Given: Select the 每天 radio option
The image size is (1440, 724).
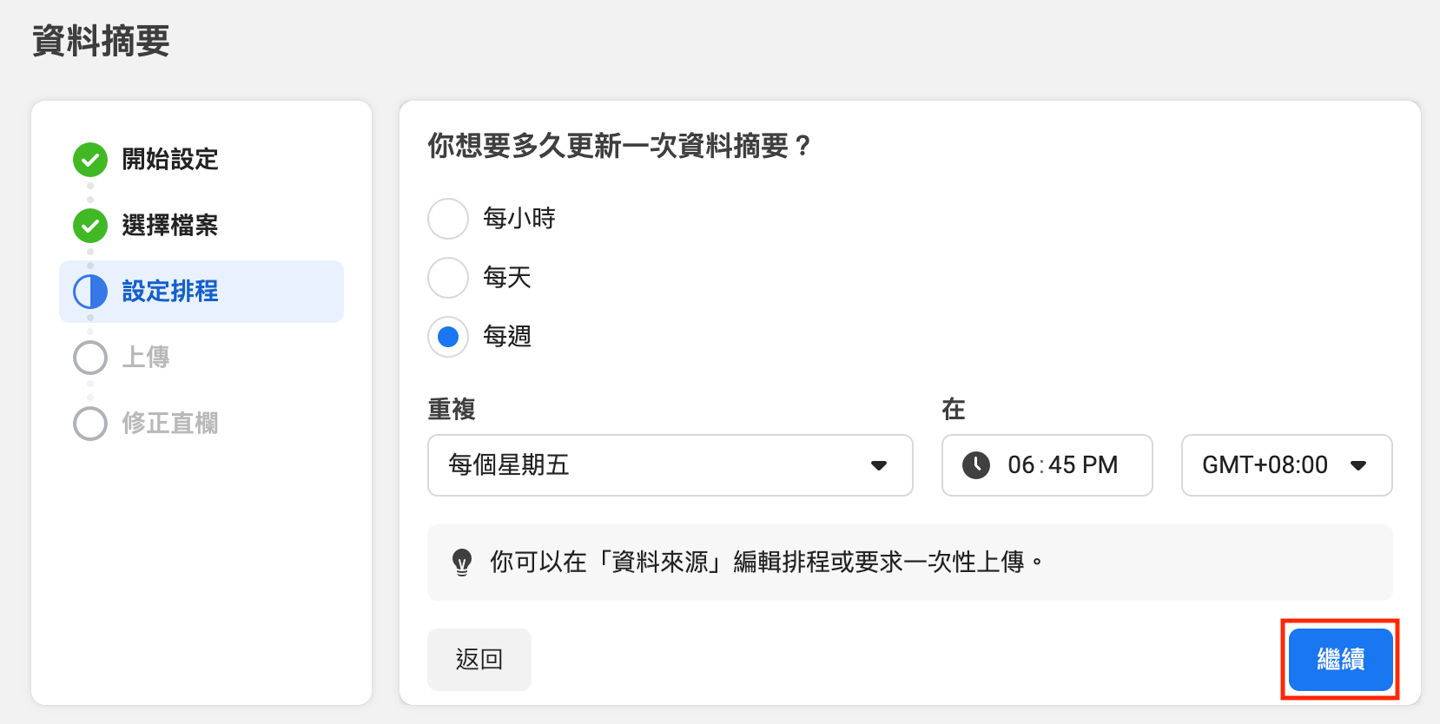Looking at the screenshot, I should (x=448, y=278).
